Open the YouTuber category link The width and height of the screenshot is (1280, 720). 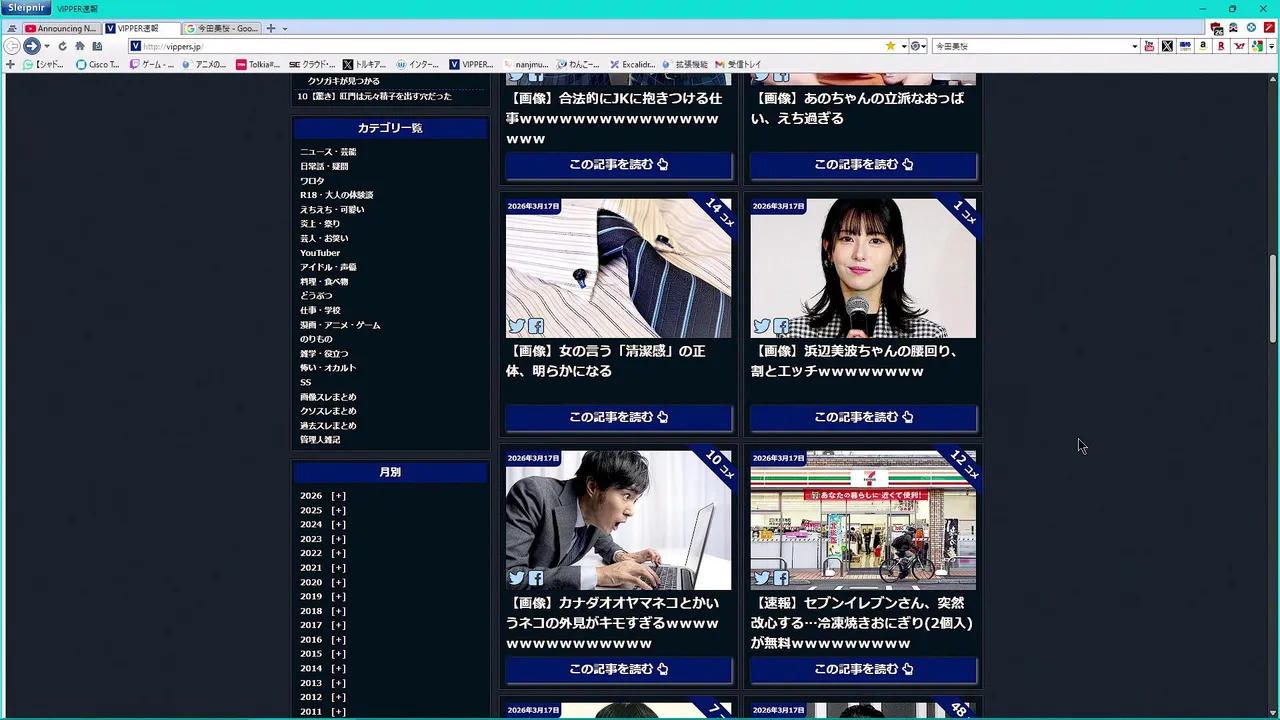click(320, 253)
